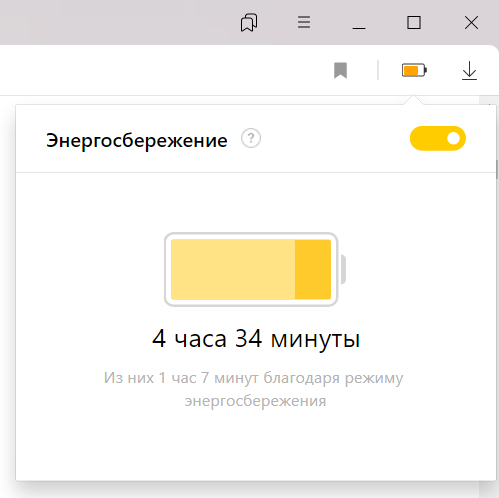499x498 pixels.
Task: Click the gray battery terminal tip
Action: click(x=343, y=269)
